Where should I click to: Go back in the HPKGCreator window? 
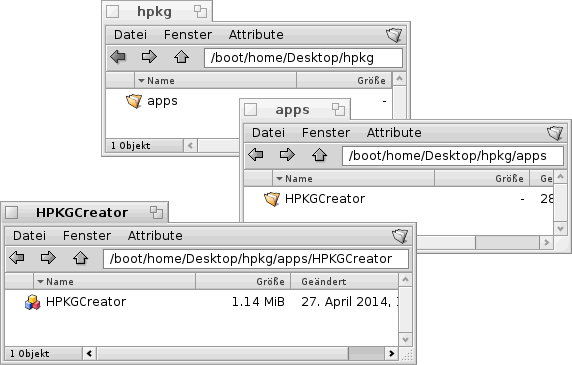(x=17, y=258)
